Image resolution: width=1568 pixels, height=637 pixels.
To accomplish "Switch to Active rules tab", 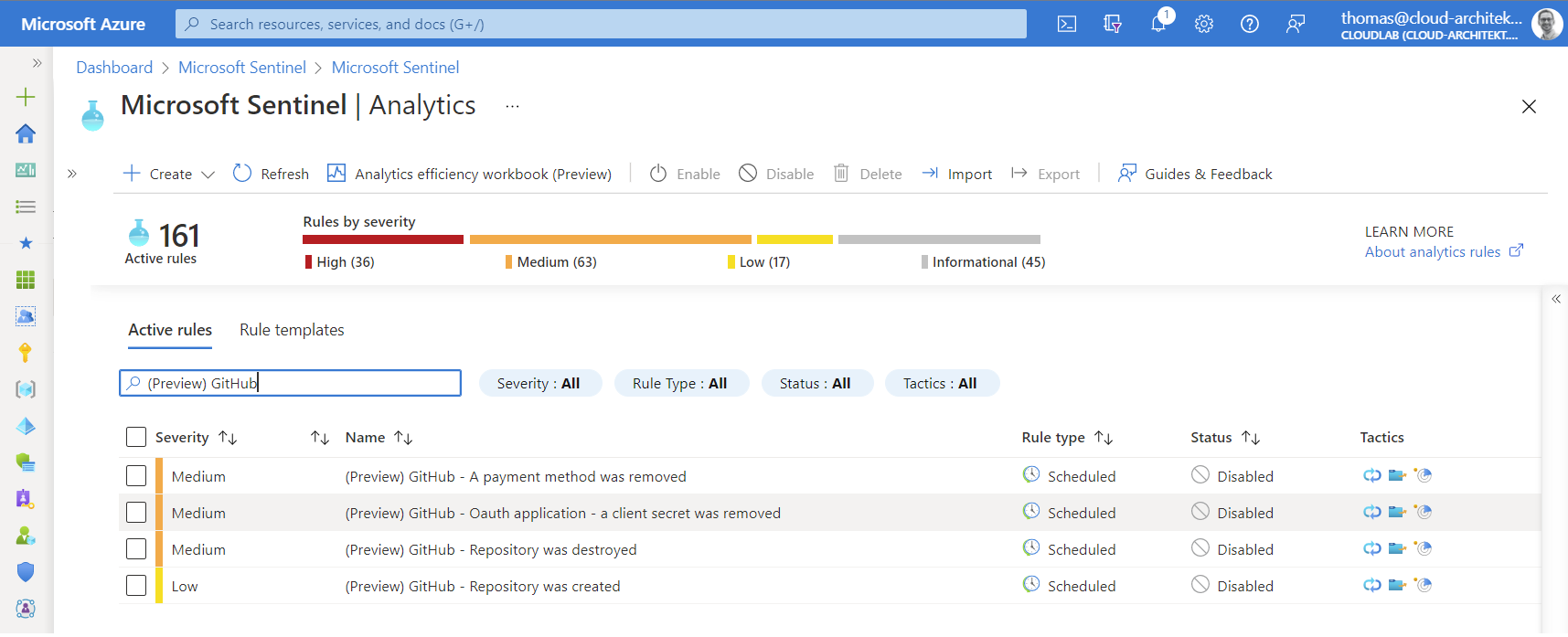I will click(x=170, y=330).
